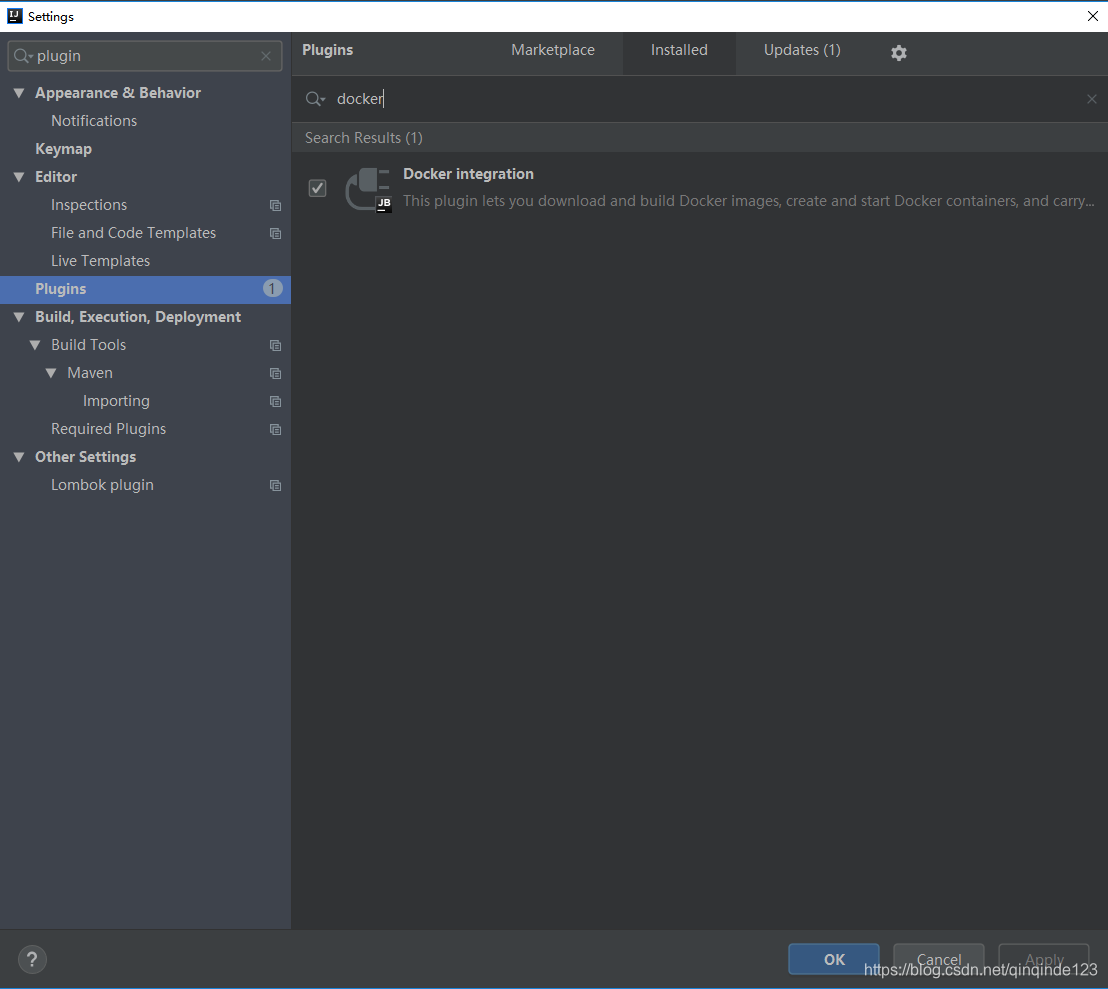The height and width of the screenshot is (989, 1108).
Task: Click project-level icon beside Required Plugins
Action: pos(276,430)
